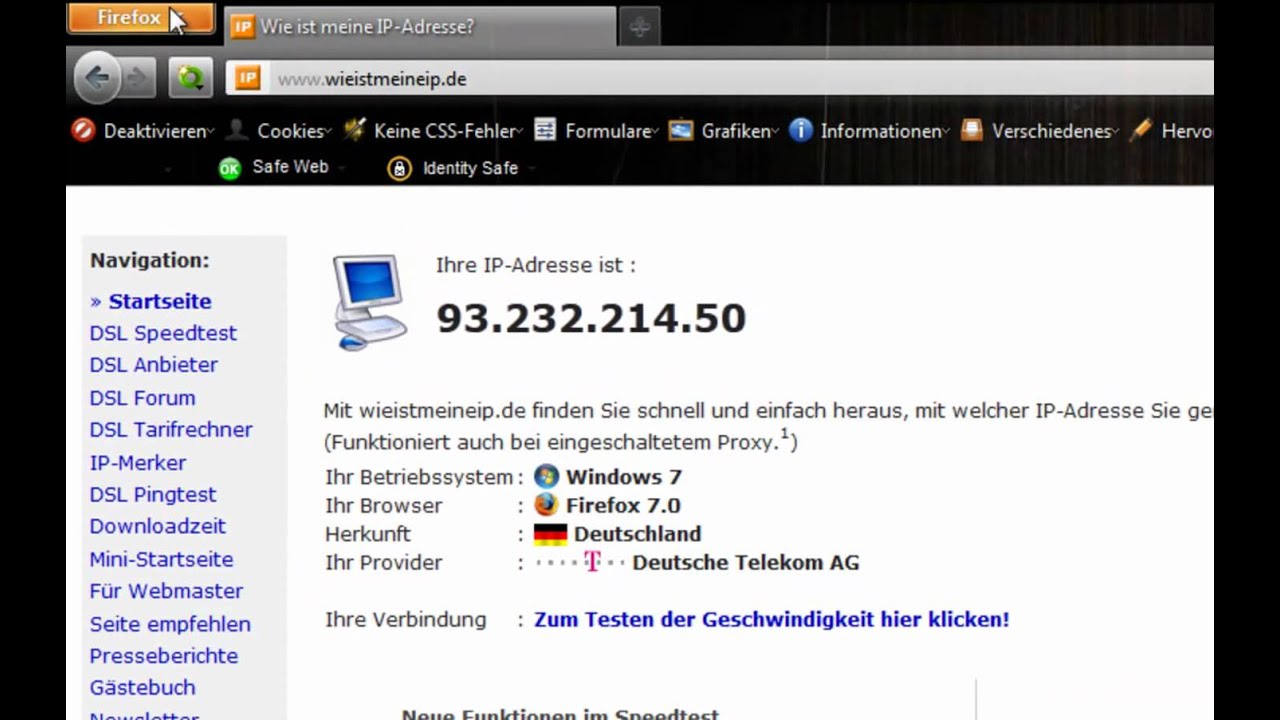Select the 'Wie ist meine IP-Adresse?' tab
This screenshot has width=1280, height=720.
click(x=420, y=27)
